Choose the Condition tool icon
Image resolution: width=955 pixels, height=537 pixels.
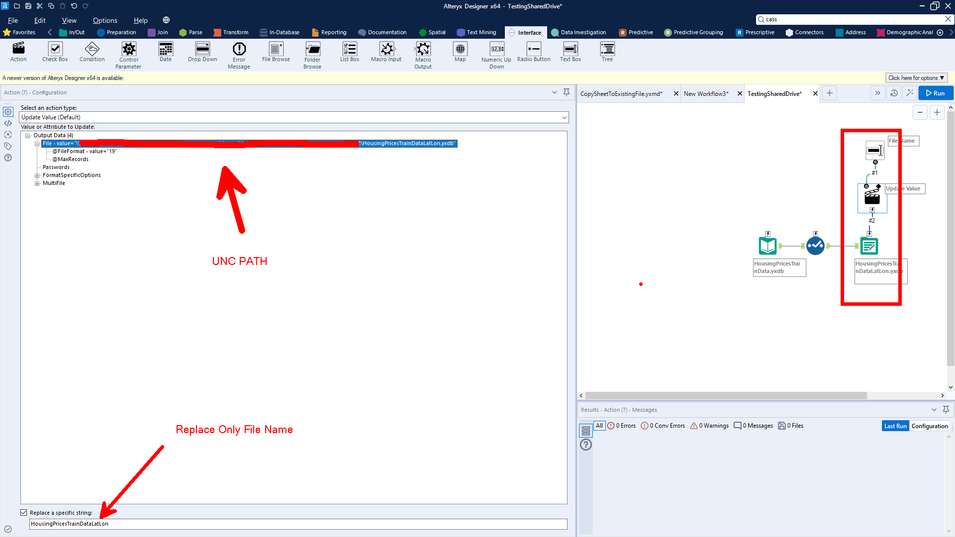(92, 52)
